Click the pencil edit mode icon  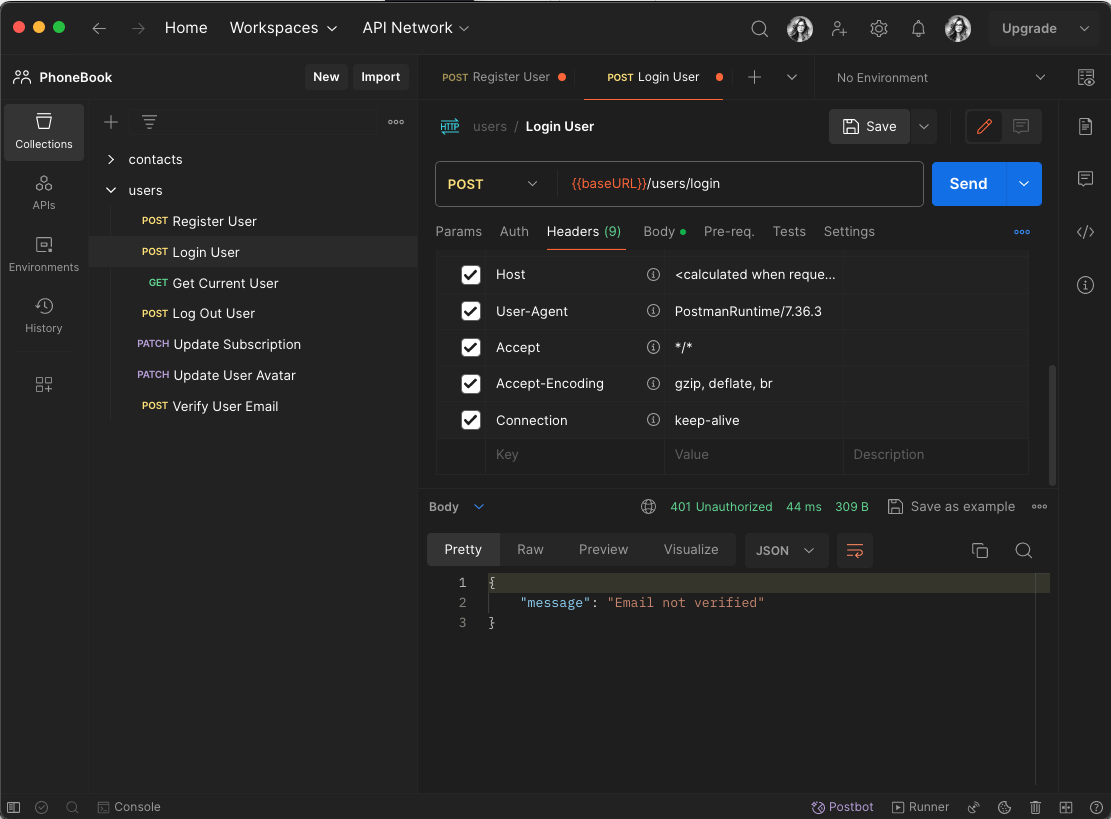[x=984, y=126]
